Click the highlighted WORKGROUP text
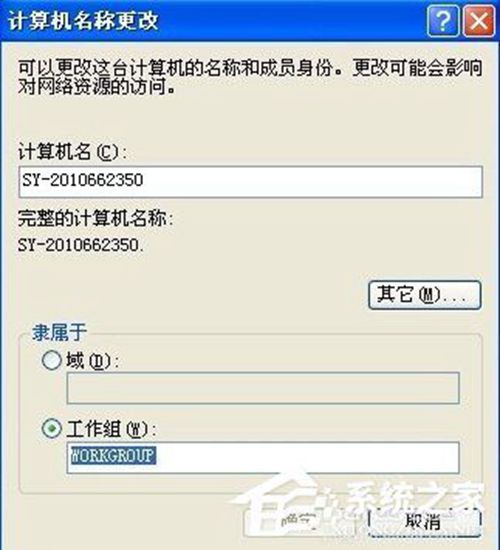This screenshot has width=500, height=550. point(113,455)
